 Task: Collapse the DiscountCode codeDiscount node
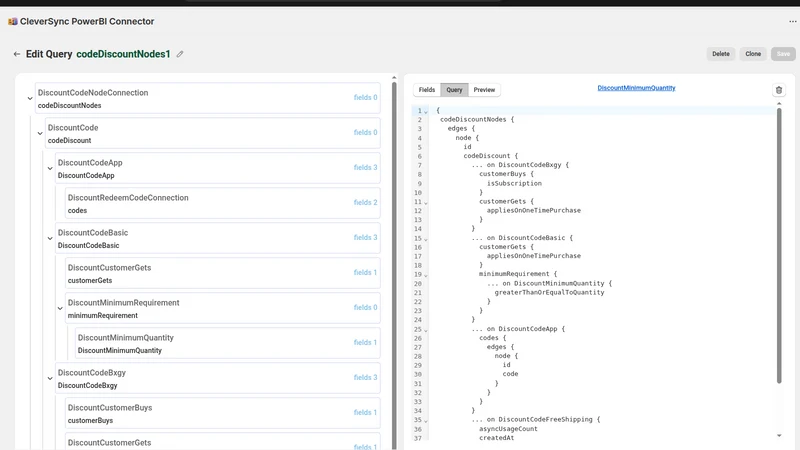click(40, 134)
